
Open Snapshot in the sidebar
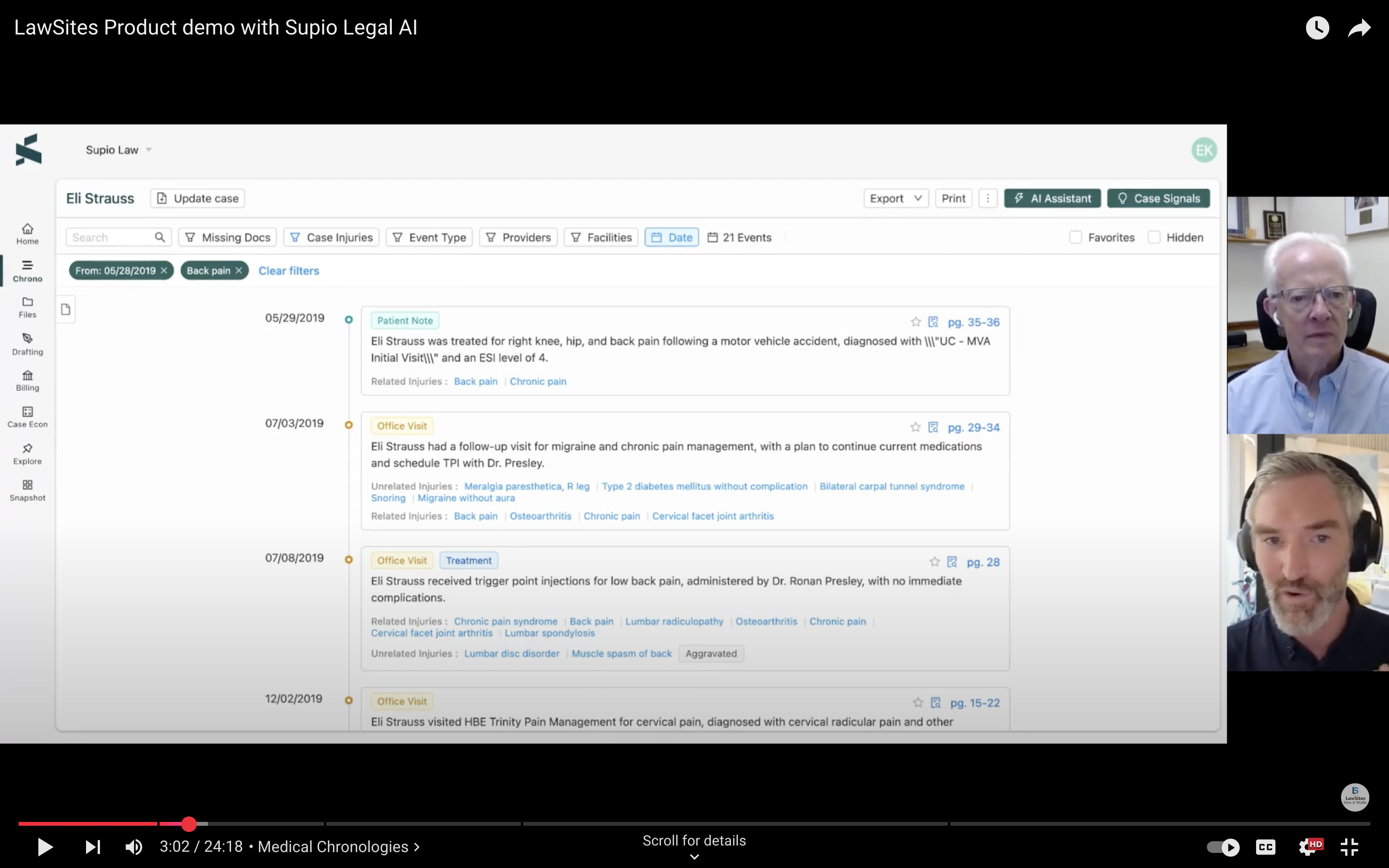tap(28, 491)
